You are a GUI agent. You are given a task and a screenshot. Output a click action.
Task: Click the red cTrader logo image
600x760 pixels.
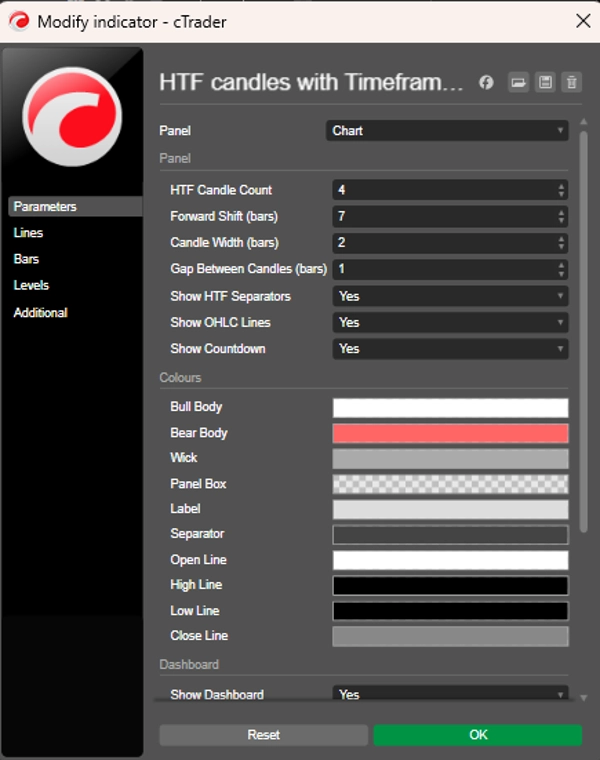pyautogui.click(x=72, y=116)
